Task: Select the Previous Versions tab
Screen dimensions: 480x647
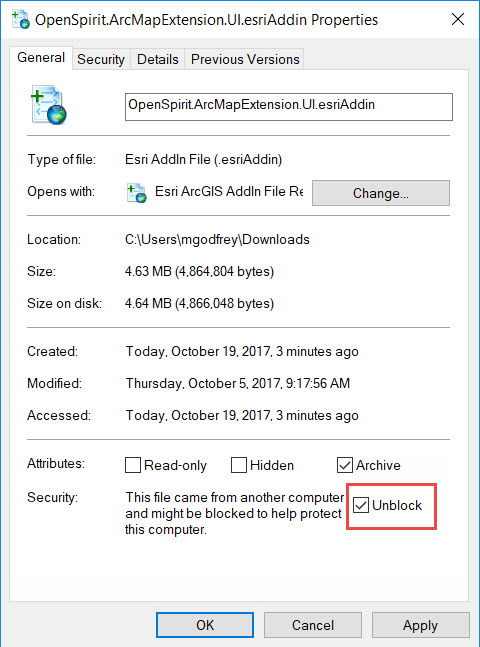Action: [245, 59]
